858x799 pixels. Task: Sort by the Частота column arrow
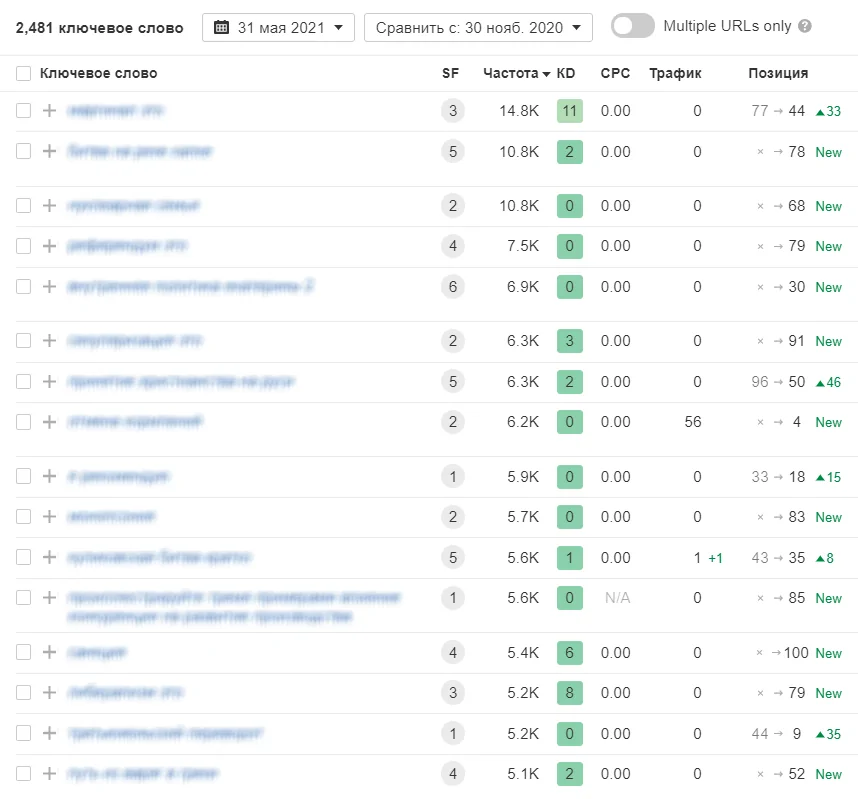(547, 74)
